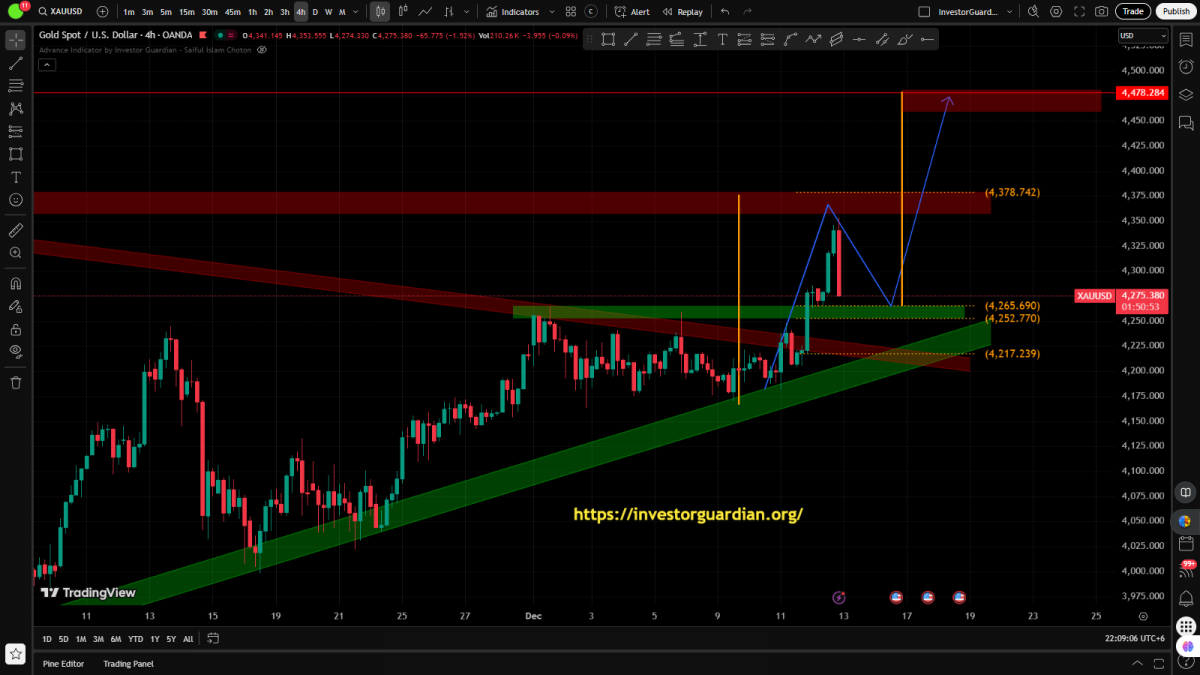The height and width of the screenshot is (675, 1200).
Task: Toggle hide all drawings eye in sidebar
Action: (x=16, y=351)
